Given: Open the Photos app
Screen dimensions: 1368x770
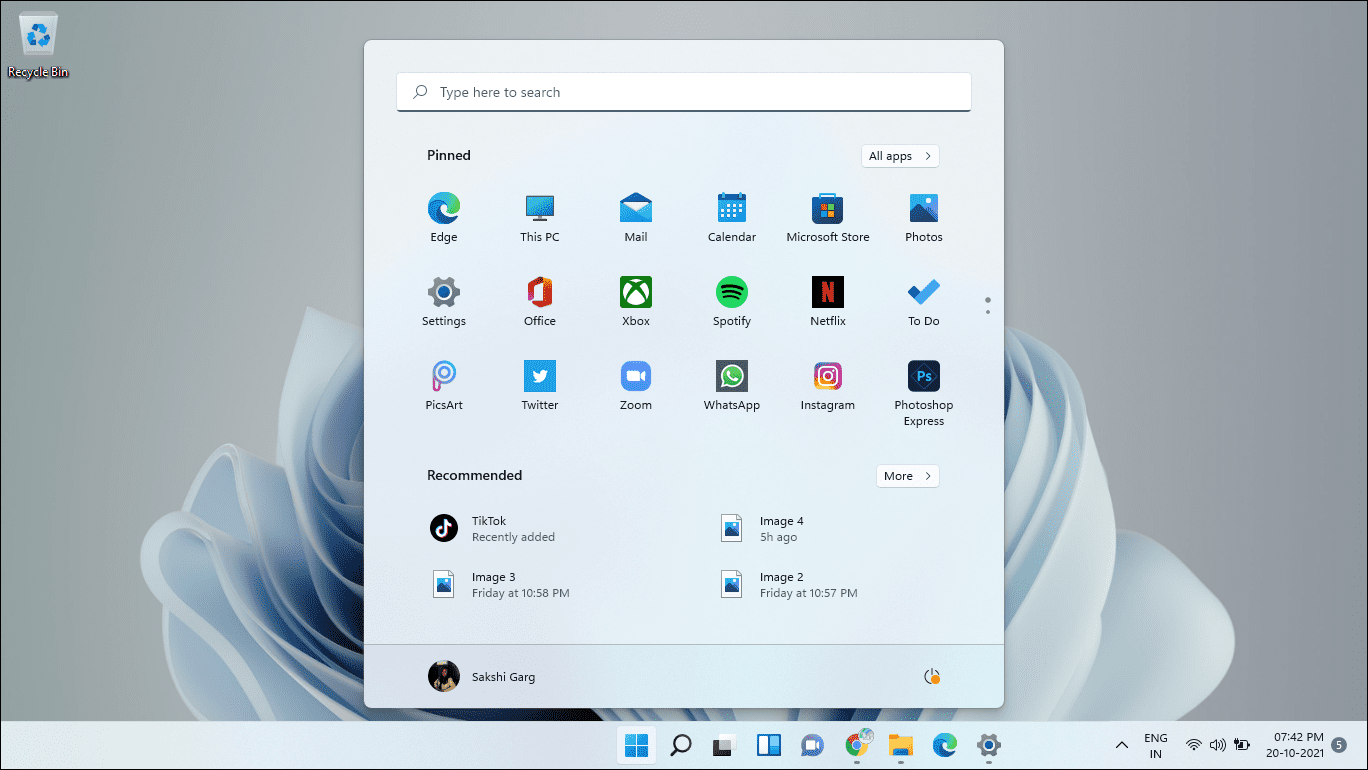Looking at the screenshot, I should 923,211.
